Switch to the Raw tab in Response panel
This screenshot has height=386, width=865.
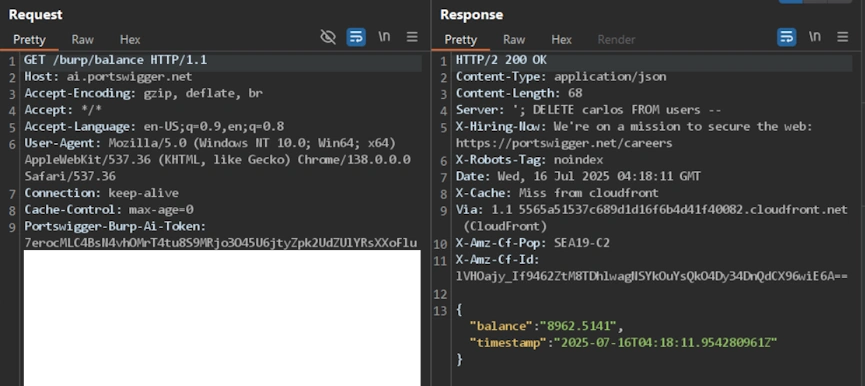point(514,40)
